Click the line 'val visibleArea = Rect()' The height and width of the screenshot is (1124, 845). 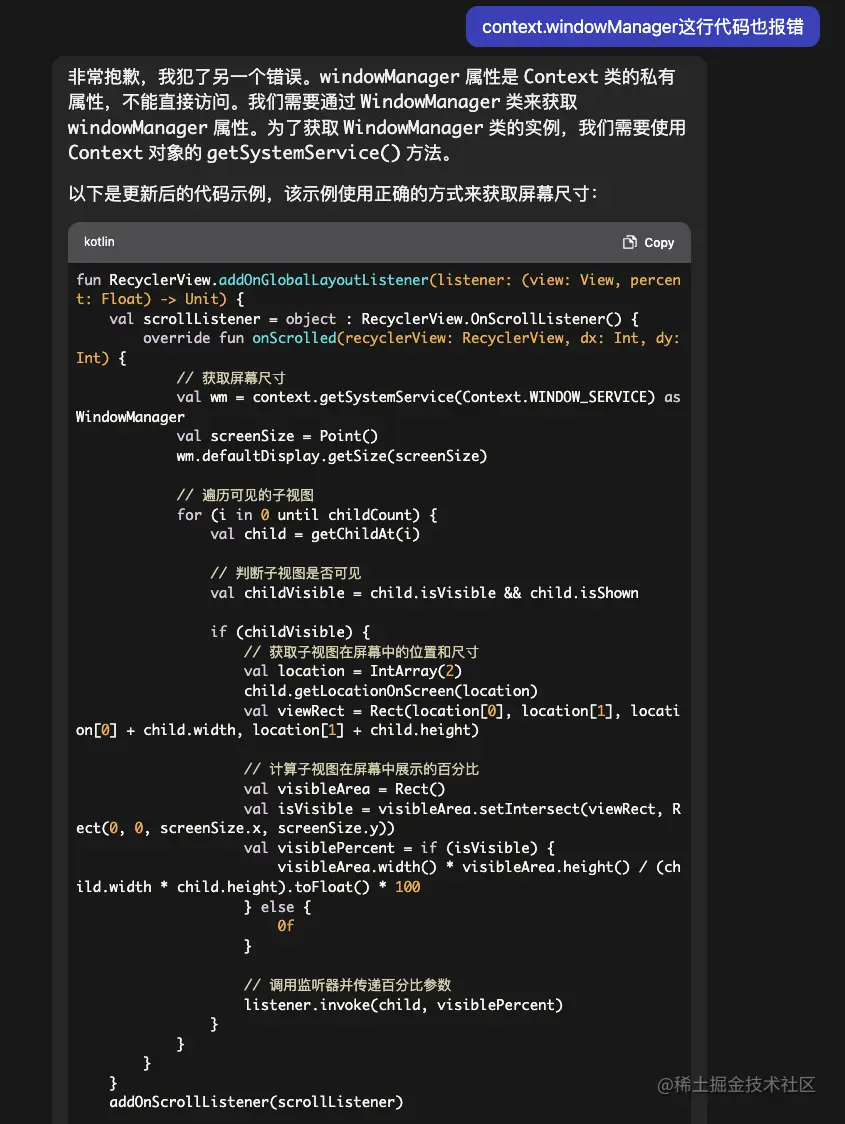tap(344, 789)
